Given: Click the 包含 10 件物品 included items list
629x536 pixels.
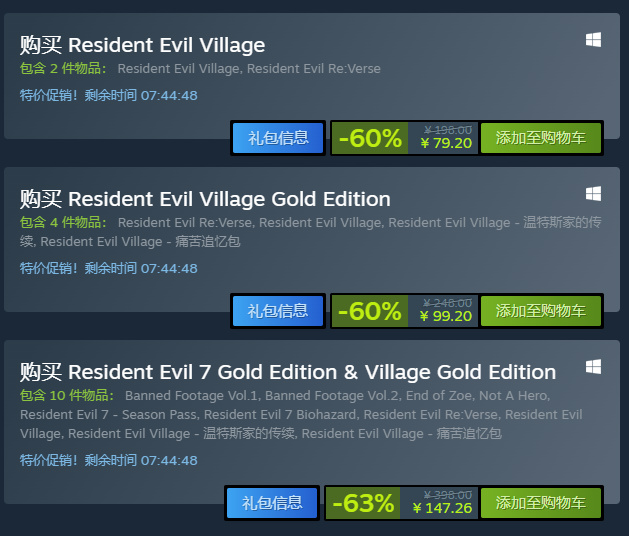Looking at the screenshot, I should [301, 414].
